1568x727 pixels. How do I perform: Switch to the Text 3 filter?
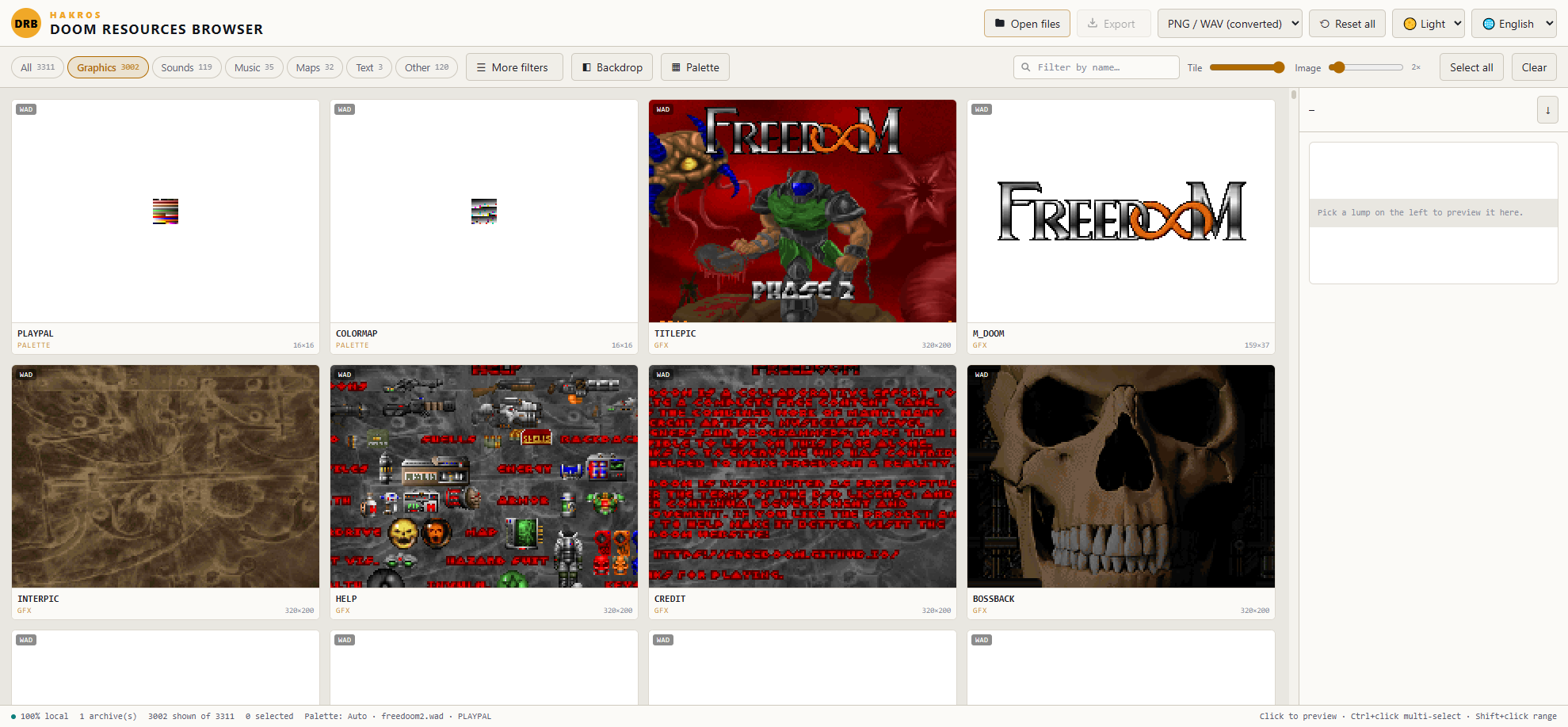369,67
